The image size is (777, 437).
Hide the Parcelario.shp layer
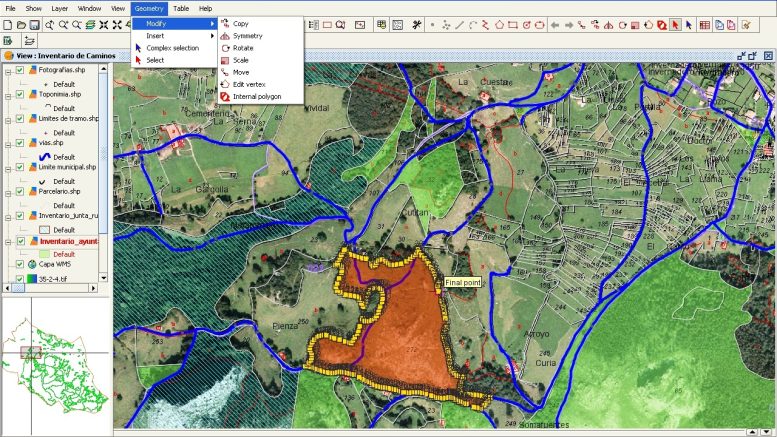pos(20,191)
